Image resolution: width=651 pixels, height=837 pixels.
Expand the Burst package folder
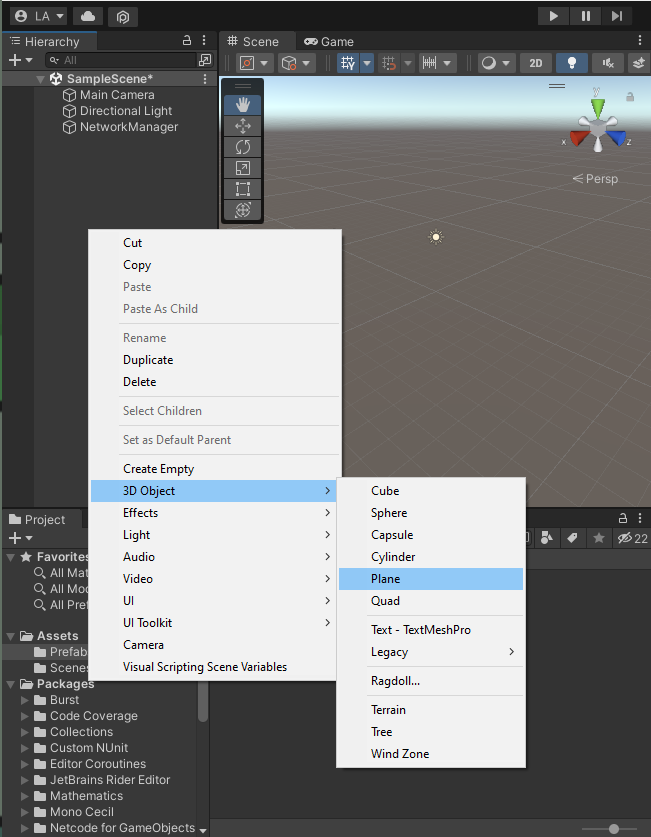[x=25, y=700]
